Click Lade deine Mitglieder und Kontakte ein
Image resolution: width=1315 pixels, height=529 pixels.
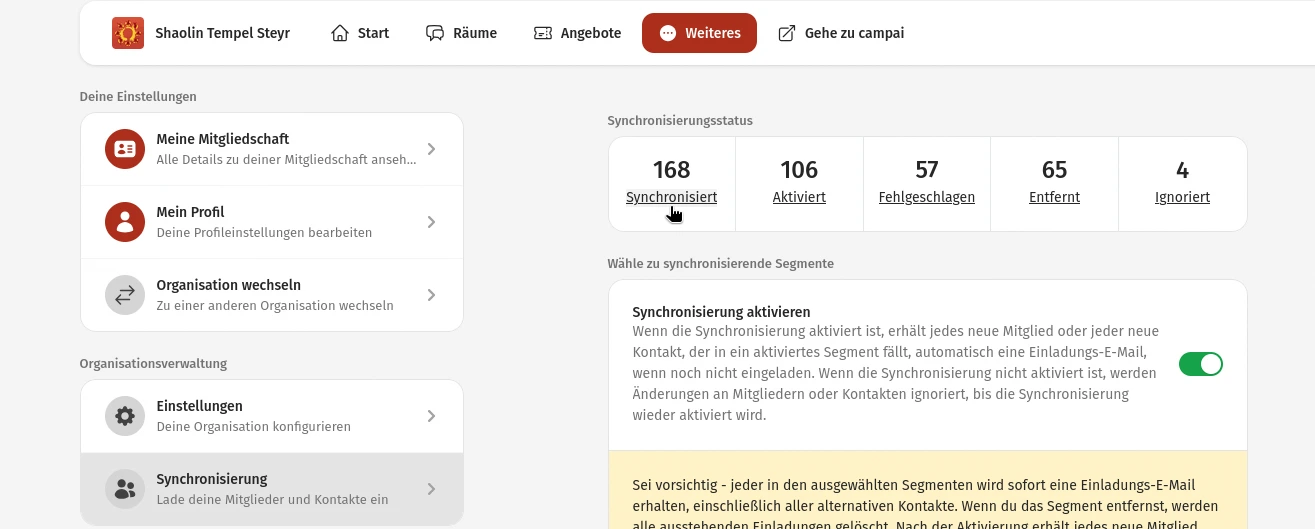[x=272, y=499]
